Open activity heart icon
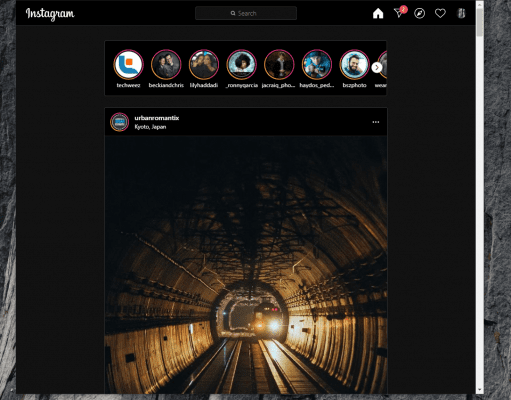 click(x=440, y=13)
